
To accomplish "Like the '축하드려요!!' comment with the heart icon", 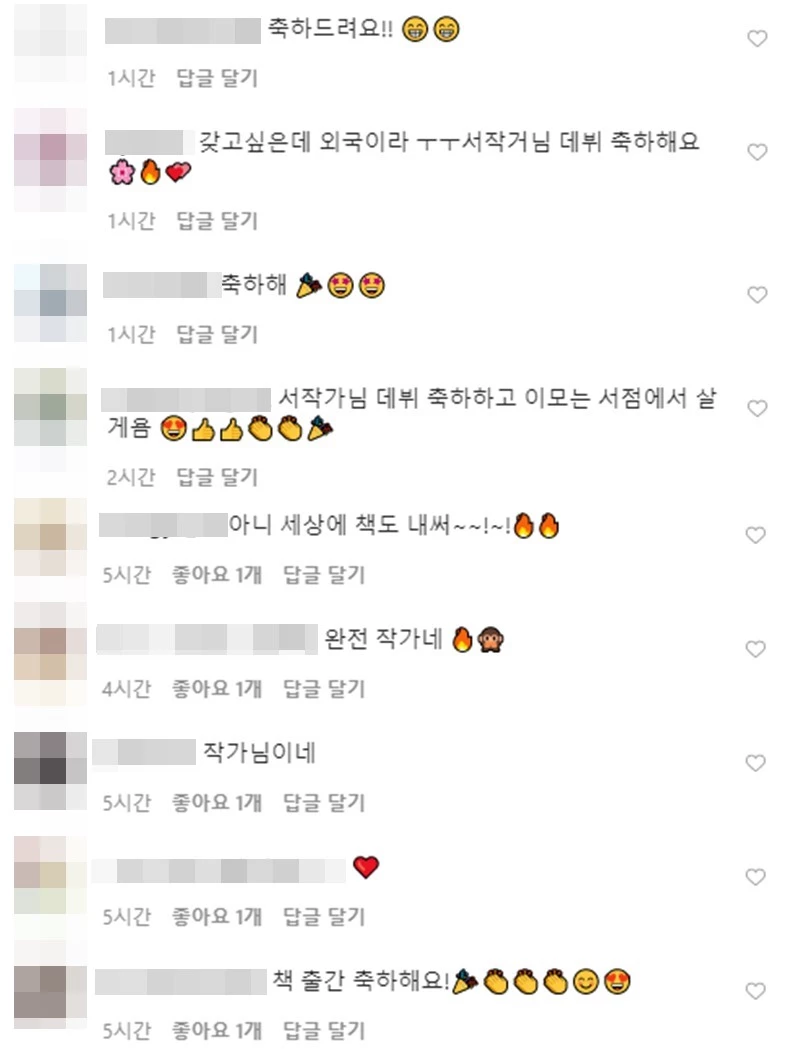I will click(757, 38).
